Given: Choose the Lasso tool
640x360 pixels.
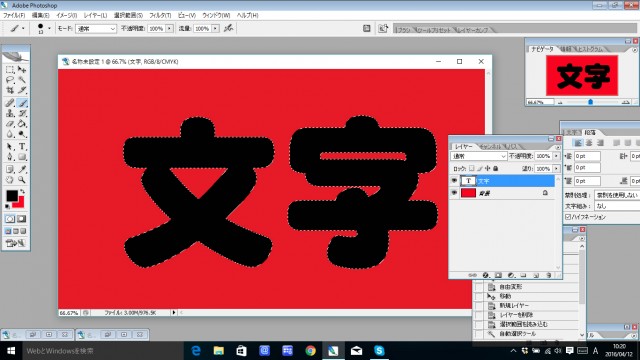Looking at the screenshot, I should 10,80.
